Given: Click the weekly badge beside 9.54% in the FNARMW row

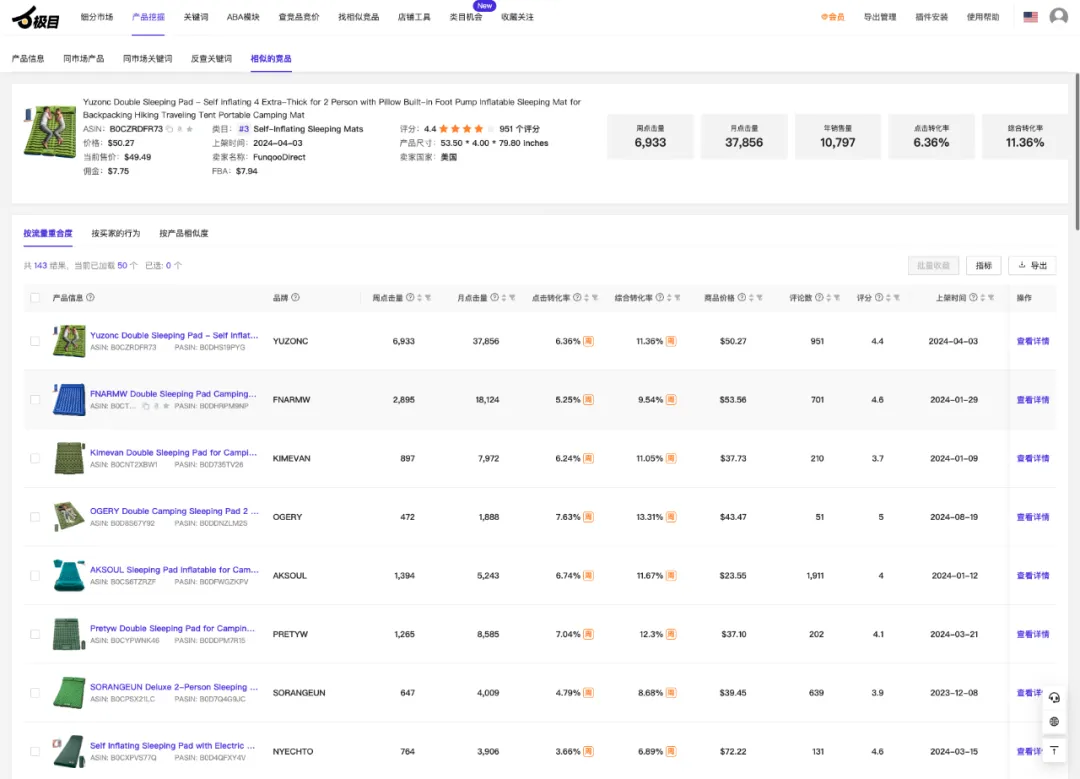Looking at the screenshot, I should [x=671, y=399].
